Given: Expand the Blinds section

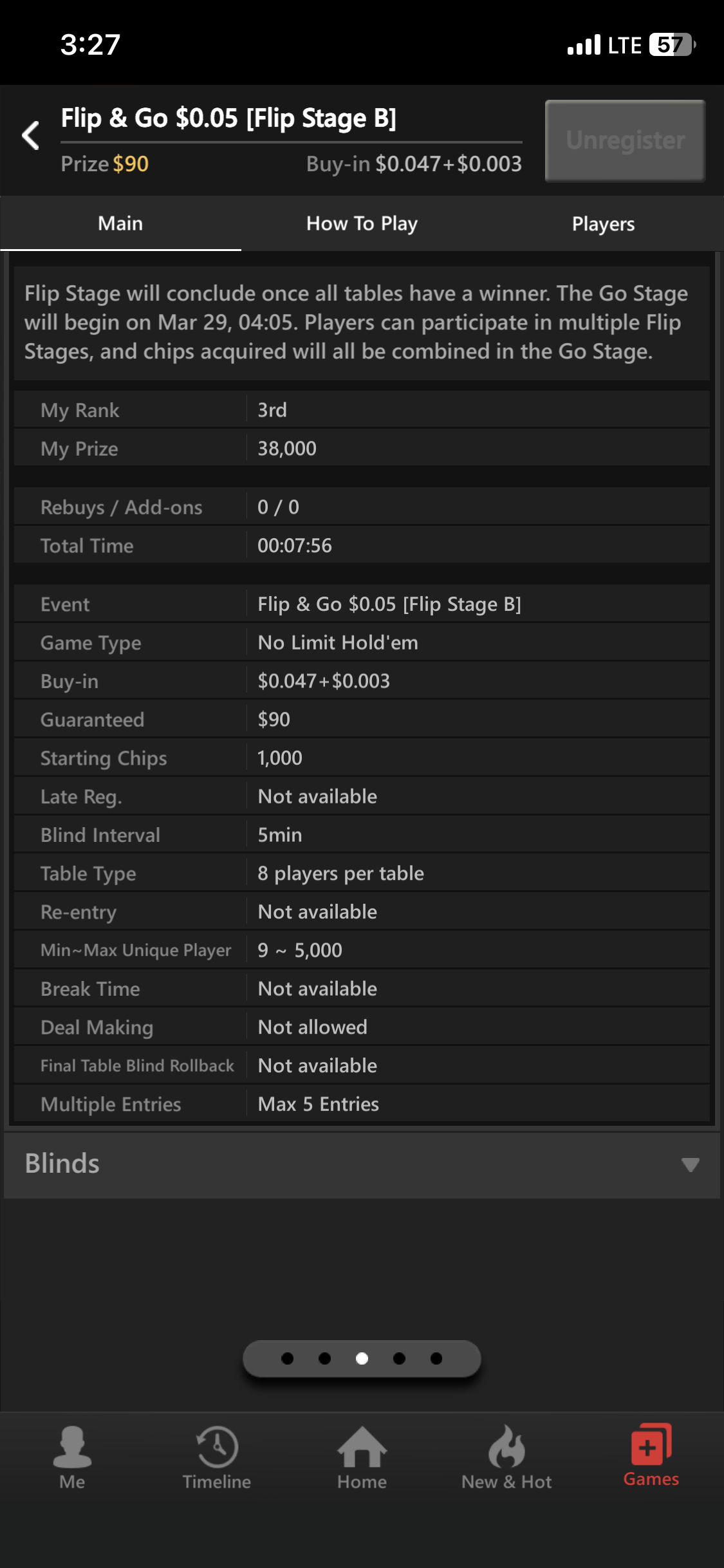Looking at the screenshot, I should point(362,1165).
